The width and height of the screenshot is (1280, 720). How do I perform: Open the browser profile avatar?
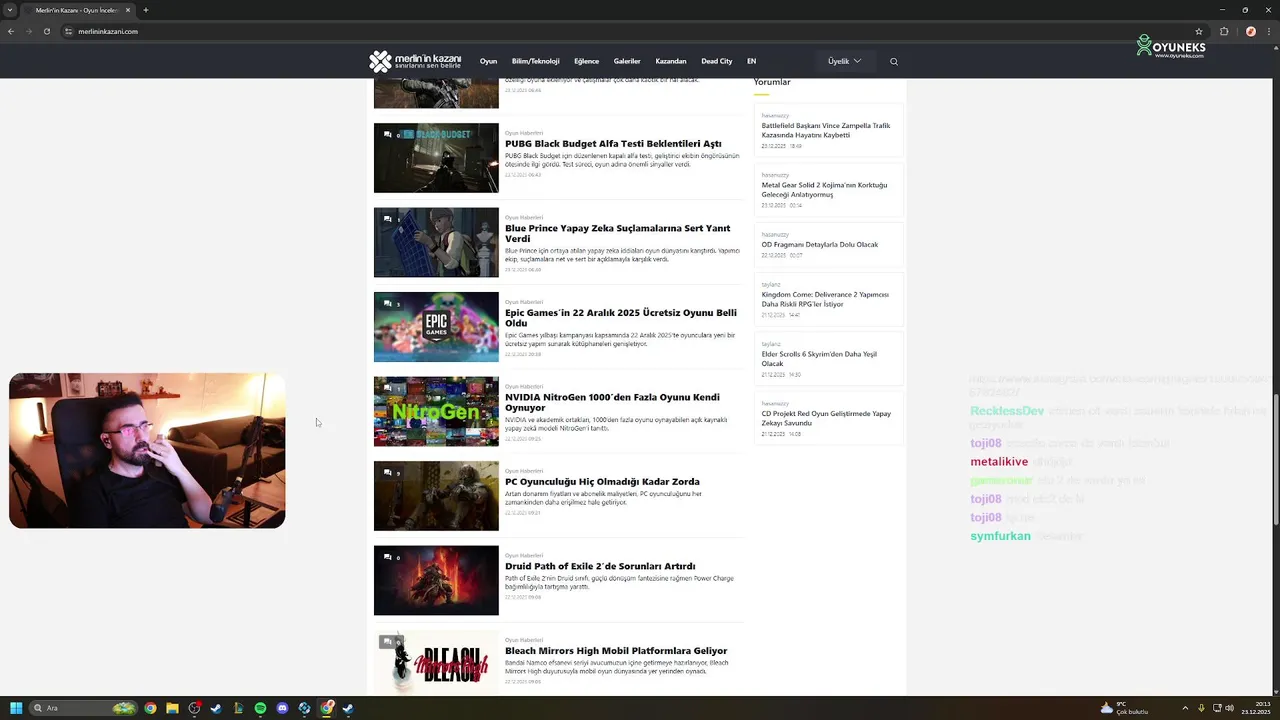[1250, 31]
